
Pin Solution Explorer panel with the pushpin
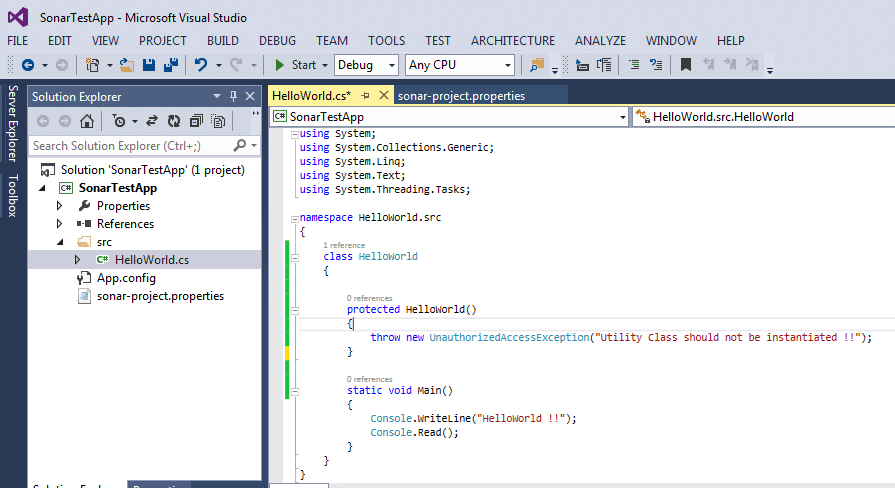pos(233,96)
